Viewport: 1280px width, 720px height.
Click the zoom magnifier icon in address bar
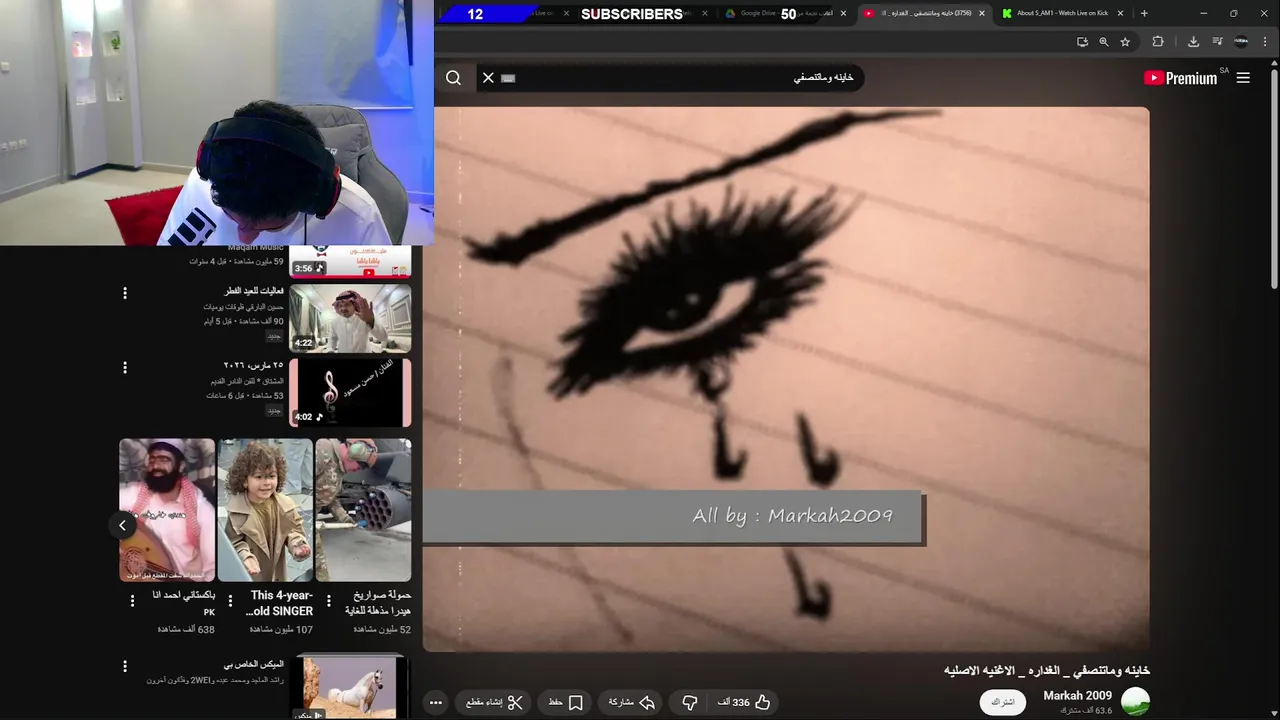[x=1103, y=42]
